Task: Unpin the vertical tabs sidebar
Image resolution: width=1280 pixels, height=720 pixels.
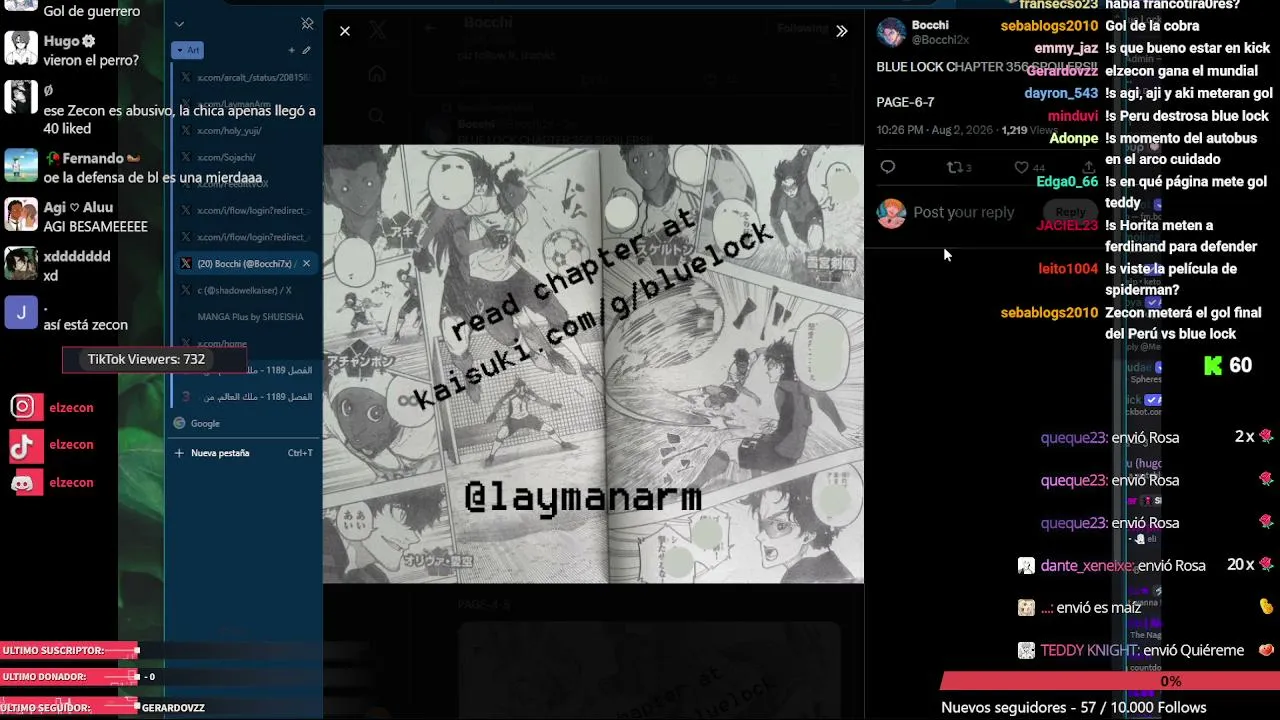Action: (x=307, y=24)
